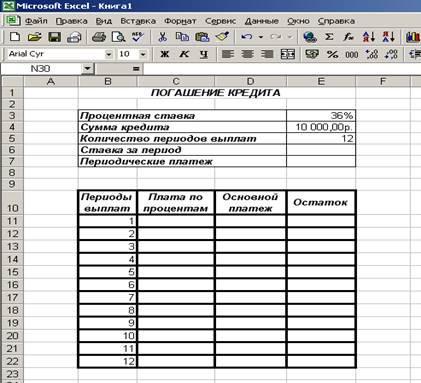Open Print Preview from the toolbar
The height and width of the screenshot is (383, 421).
(118, 37)
